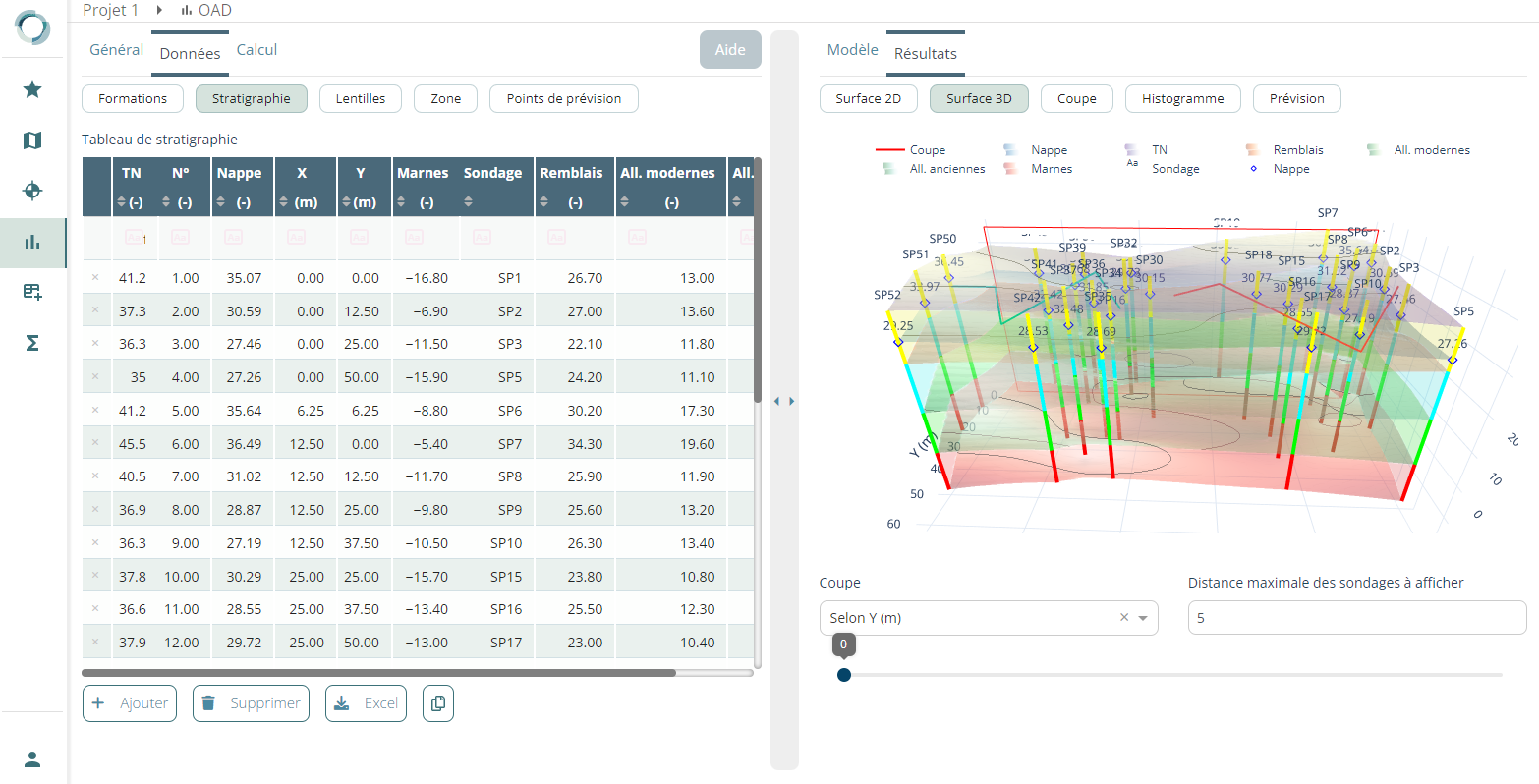Sort the TN column
Viewport: 1539px width, 784px height.
click(x=122, y=202)
